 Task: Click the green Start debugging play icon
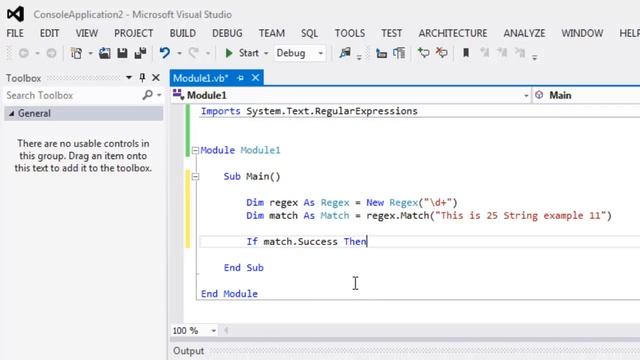pyautogui.click(x=229, y=53)
